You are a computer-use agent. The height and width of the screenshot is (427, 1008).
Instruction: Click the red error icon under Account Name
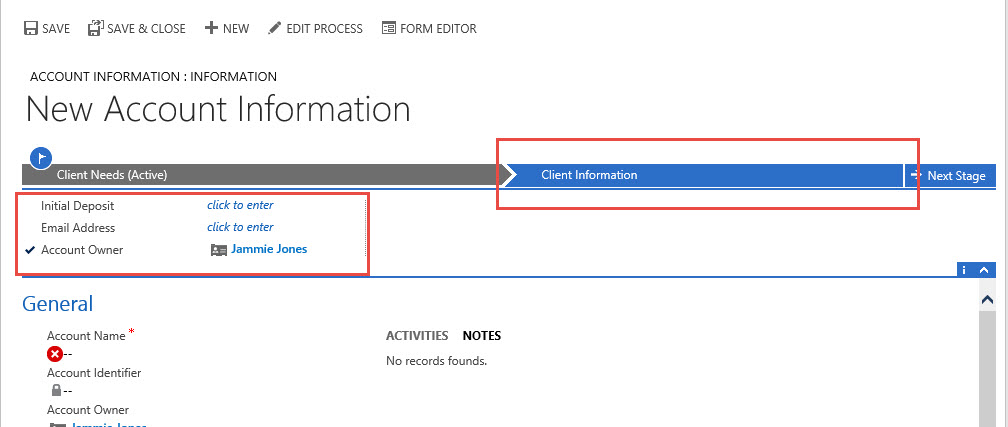pyautogui.click(x=54, y=354)
